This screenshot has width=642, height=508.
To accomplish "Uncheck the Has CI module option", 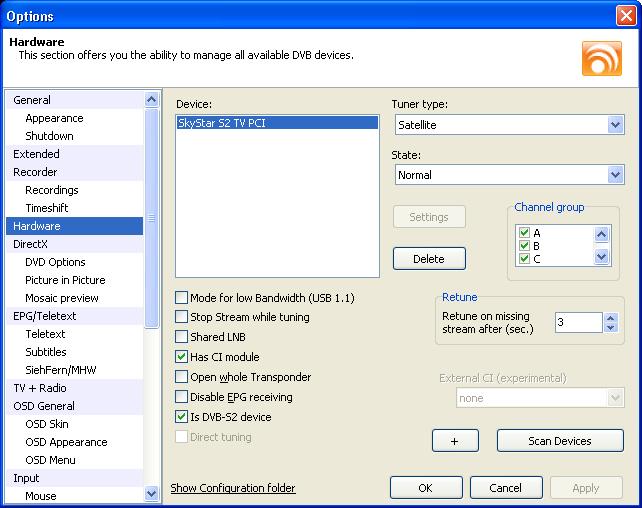I will click(182, 357).
